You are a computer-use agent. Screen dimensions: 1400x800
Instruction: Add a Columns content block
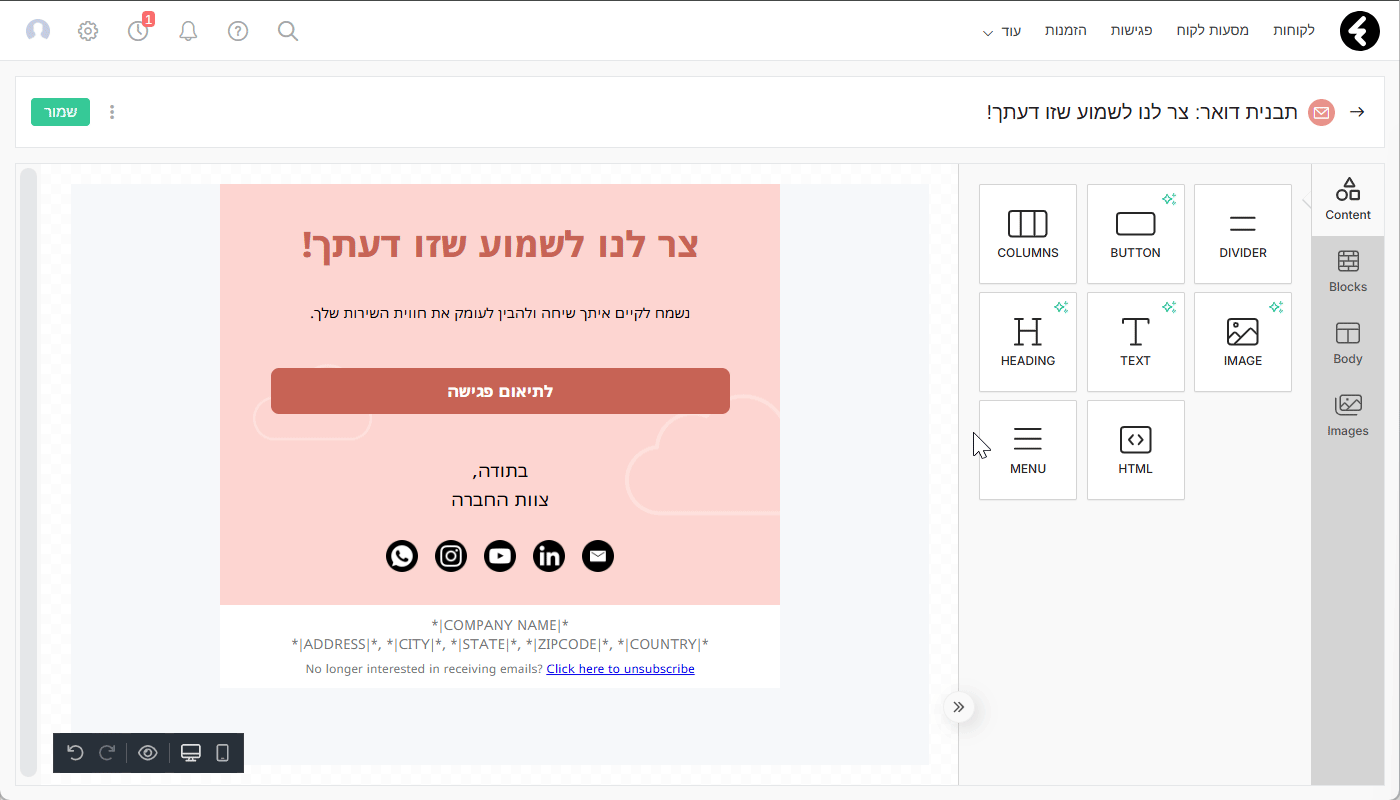point(1028,234)
